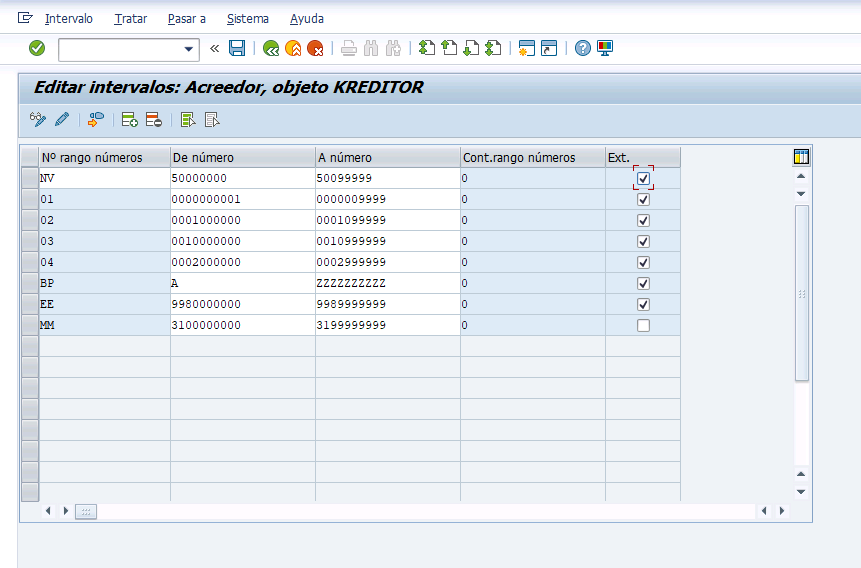The width and height of the screenshot is (861, 568).
Task: Click the Ext. column header
Action: click(643, 157)
